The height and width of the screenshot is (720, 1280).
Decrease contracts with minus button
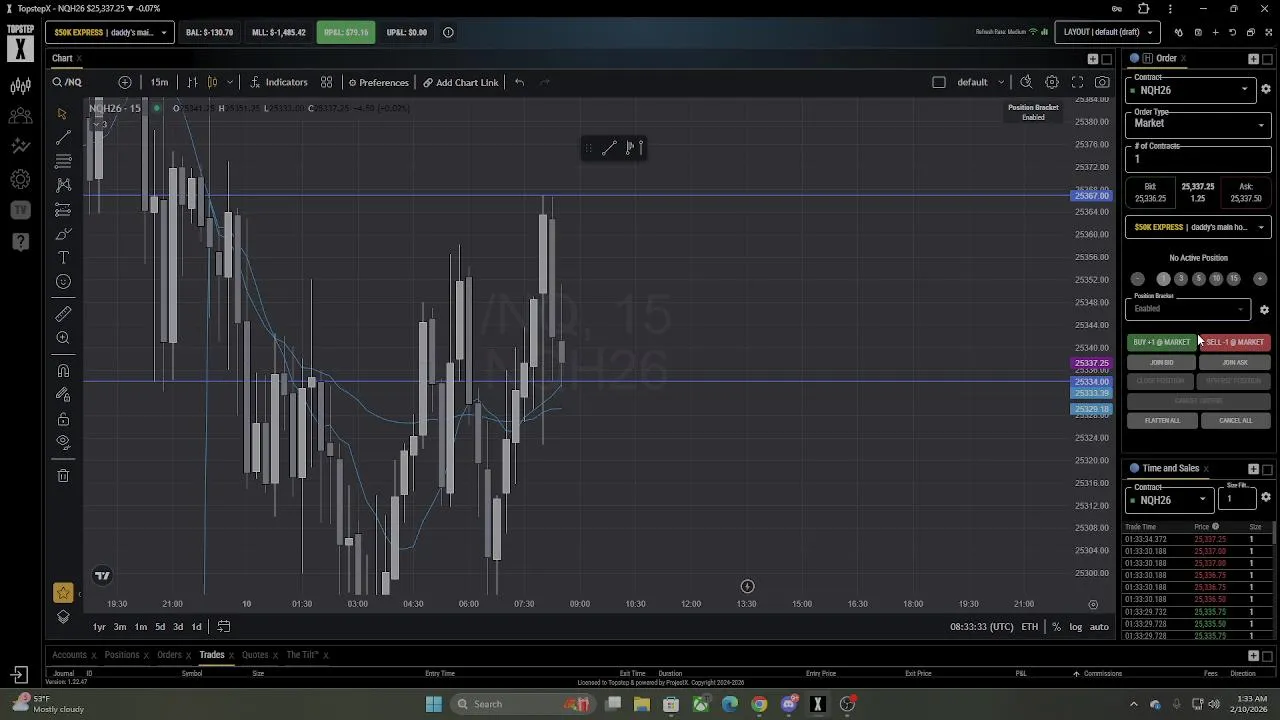click(1137, 279)
